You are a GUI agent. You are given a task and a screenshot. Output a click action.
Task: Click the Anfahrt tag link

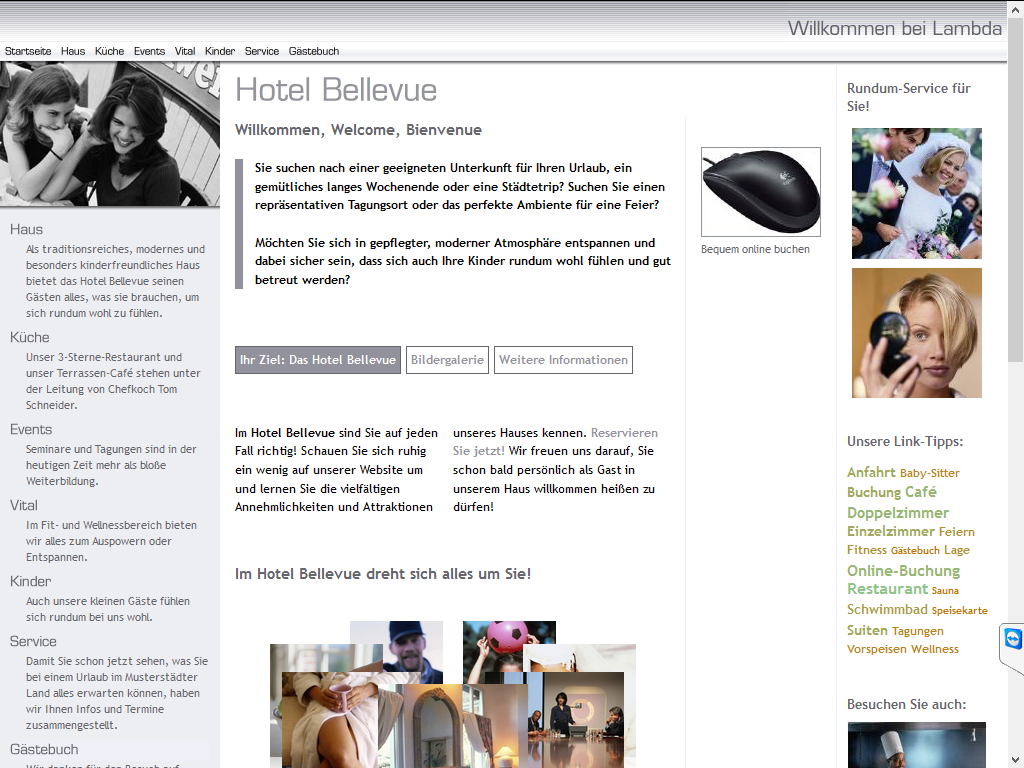[x=871, y=472]
